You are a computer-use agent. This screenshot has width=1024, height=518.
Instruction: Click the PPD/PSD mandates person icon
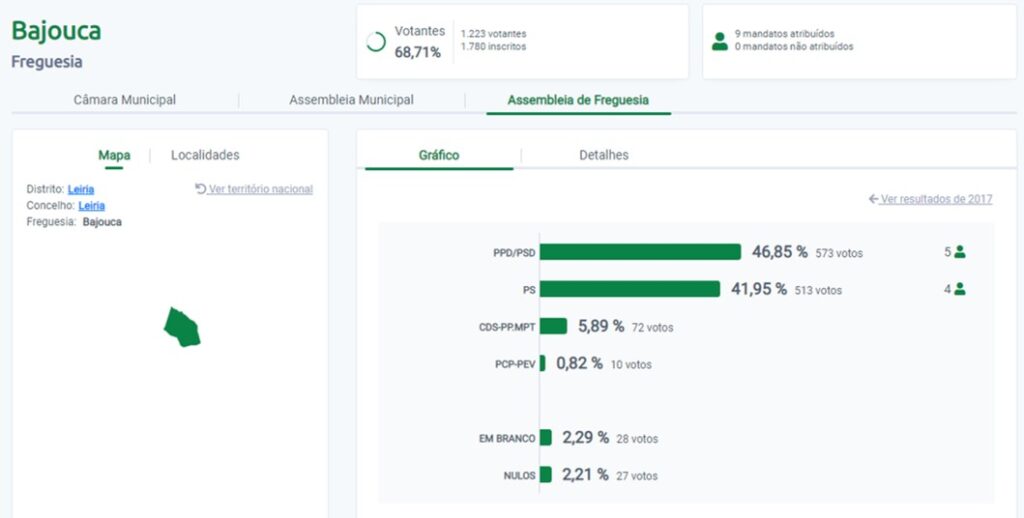click(x=960, y=252)
